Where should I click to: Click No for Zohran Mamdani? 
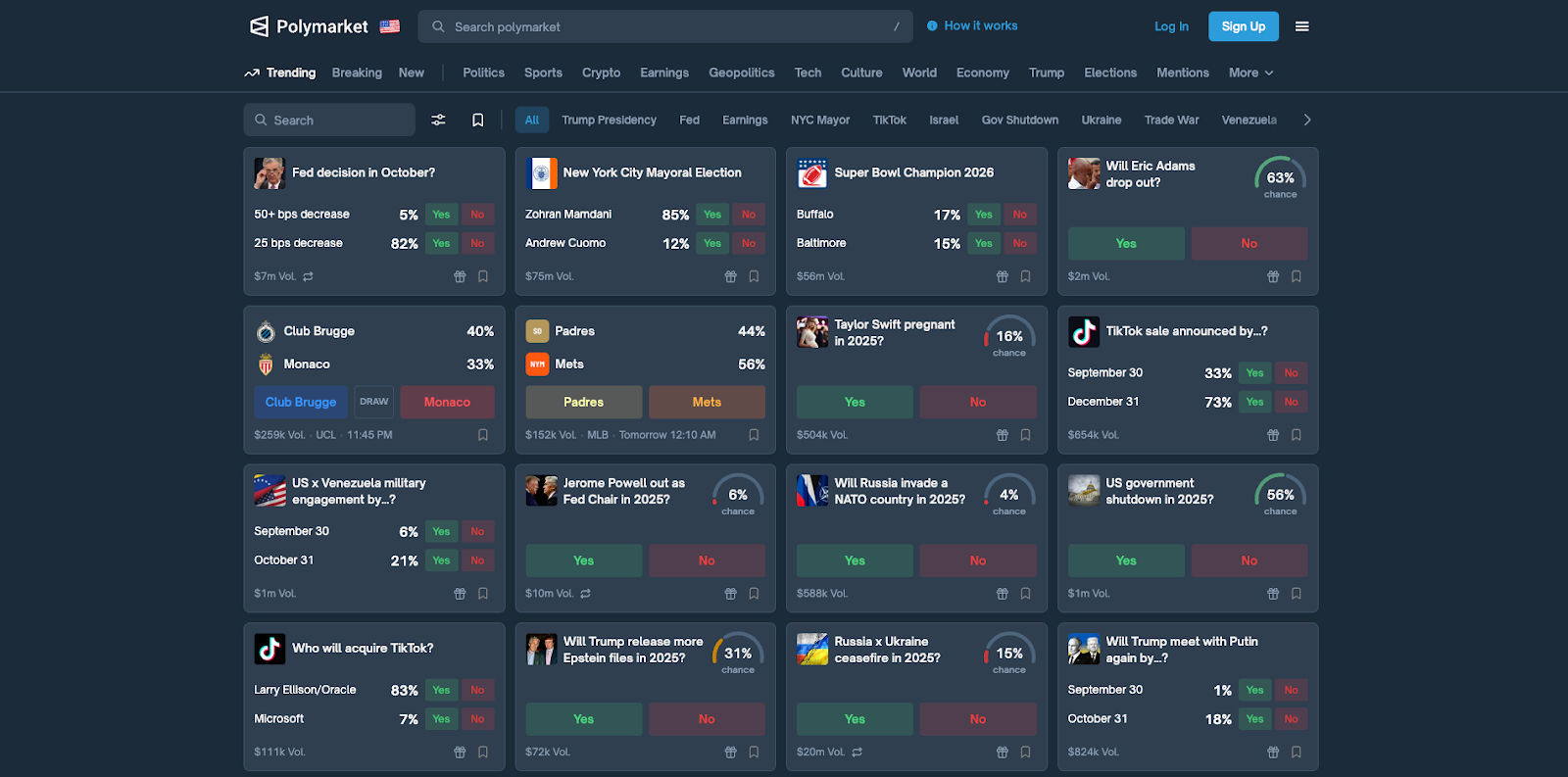click(x=749, y=215)
